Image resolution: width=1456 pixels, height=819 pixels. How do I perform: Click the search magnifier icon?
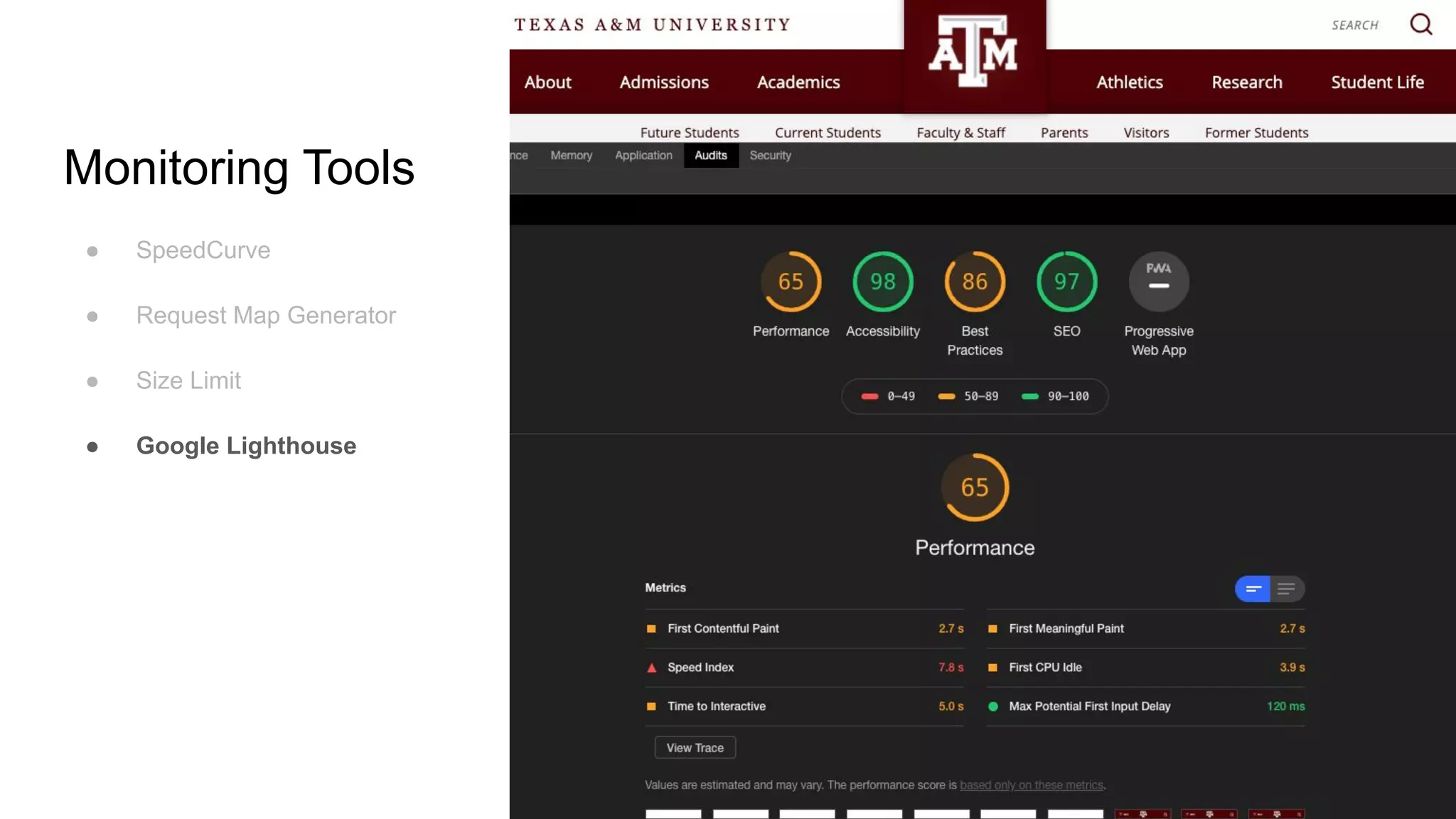pos(1420,25)
